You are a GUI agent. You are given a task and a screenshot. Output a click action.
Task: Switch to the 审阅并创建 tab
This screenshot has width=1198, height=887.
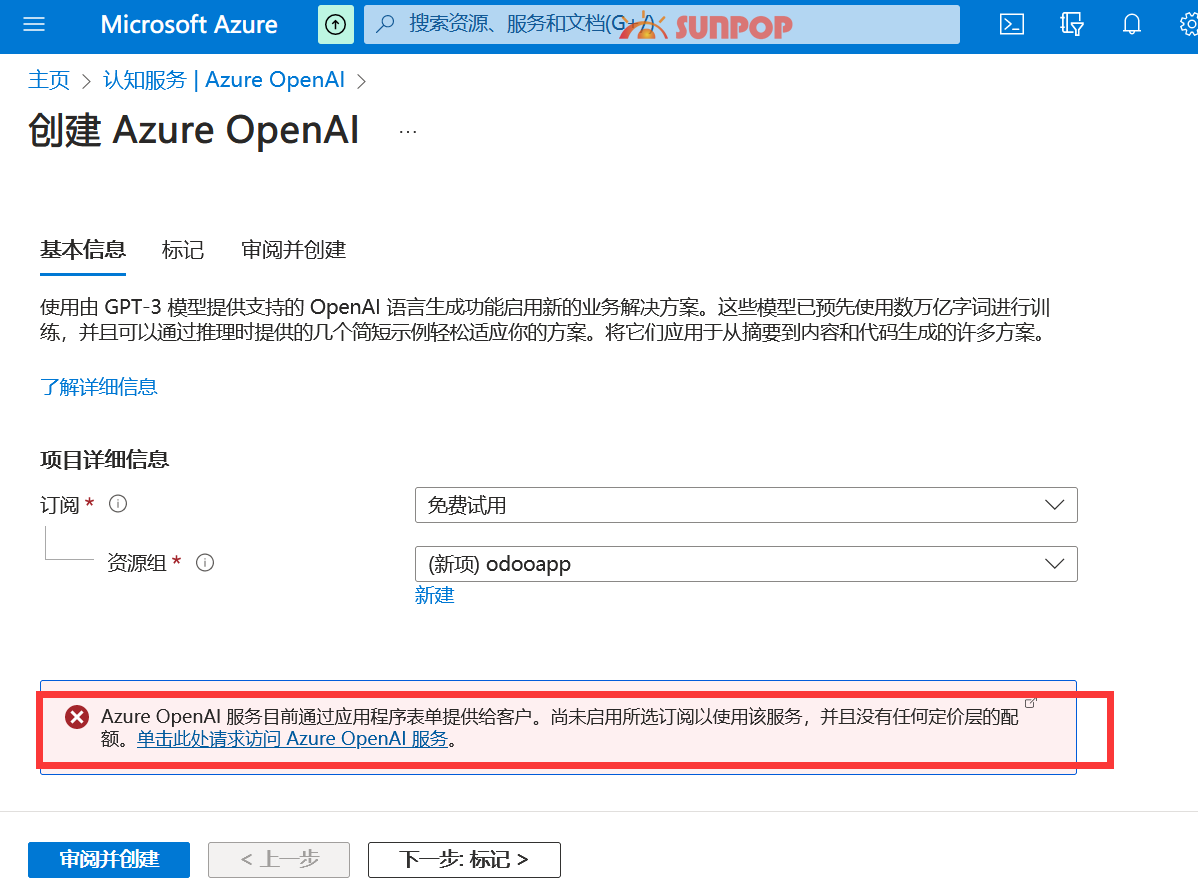point(293,250)
